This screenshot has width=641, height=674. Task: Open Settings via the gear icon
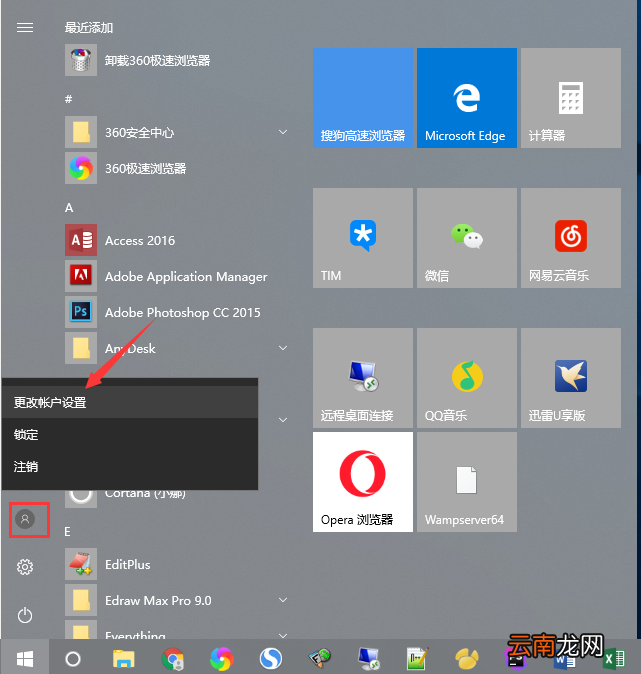coord(25,567)
